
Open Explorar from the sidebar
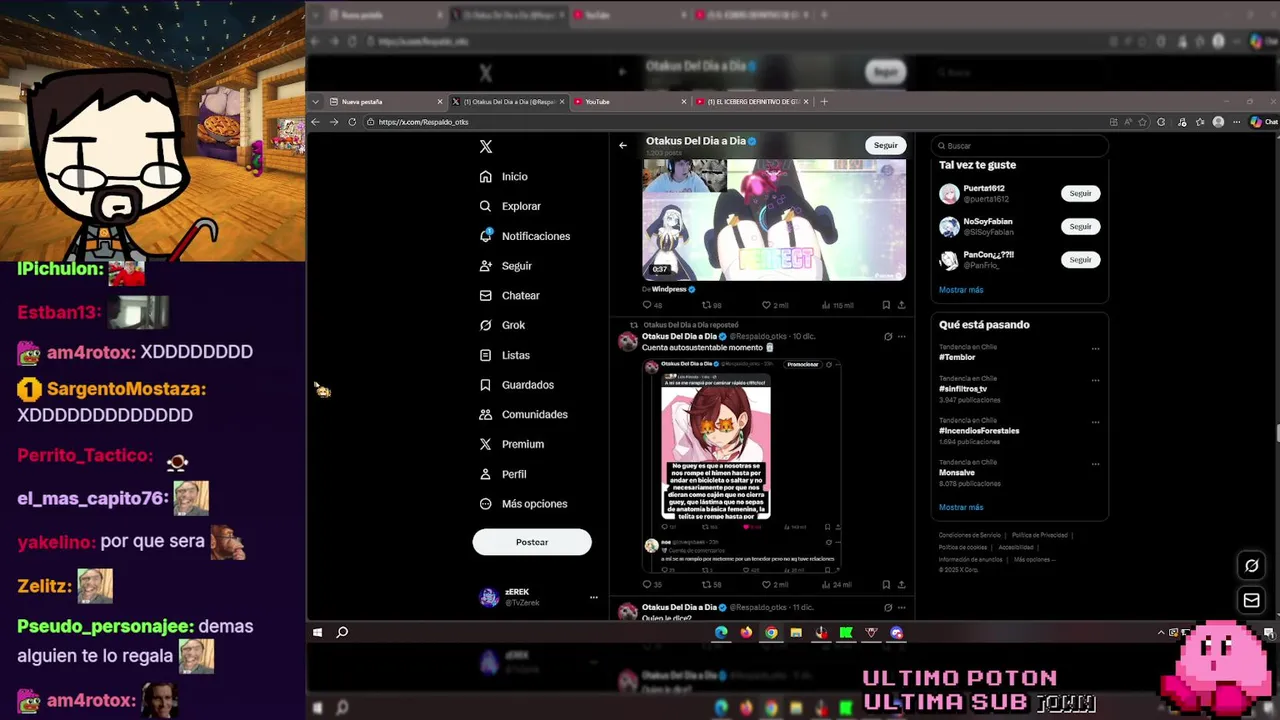[x=510, y=206]
